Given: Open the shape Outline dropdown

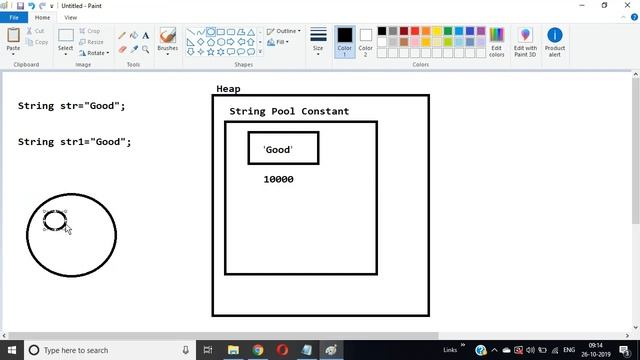Looking at the screenshot, I should click(284, 31).
